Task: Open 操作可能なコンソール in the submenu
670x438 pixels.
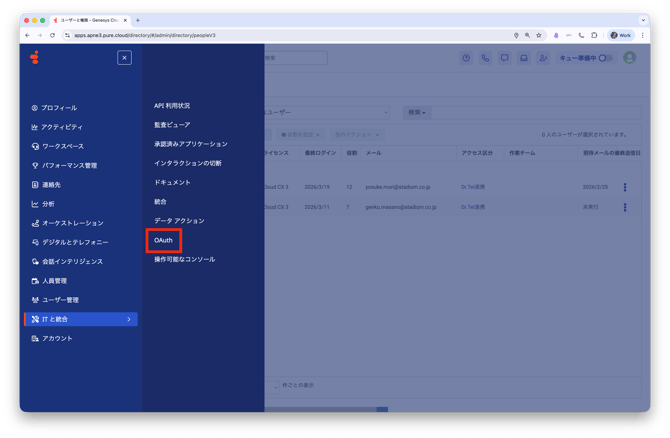Action: [185, 259]
